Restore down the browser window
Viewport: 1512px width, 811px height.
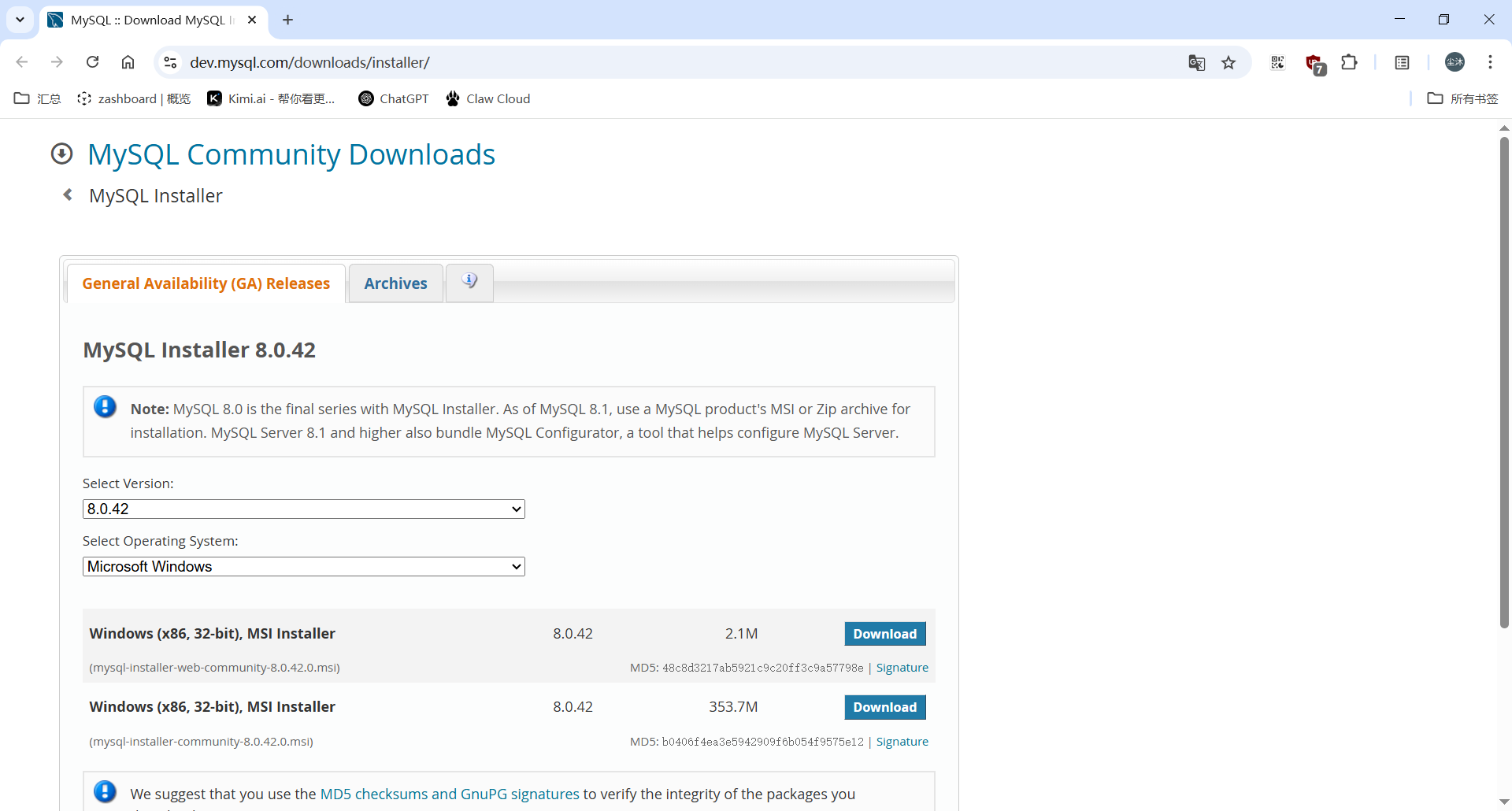1443,20
